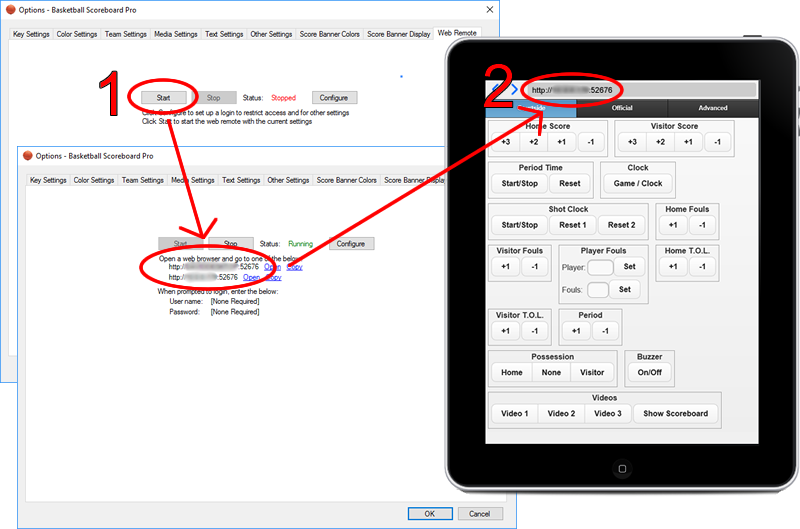The image size is (800, 529).
Task: Tap the browser forward arrow on the tablet
Action: click(514, 90)
